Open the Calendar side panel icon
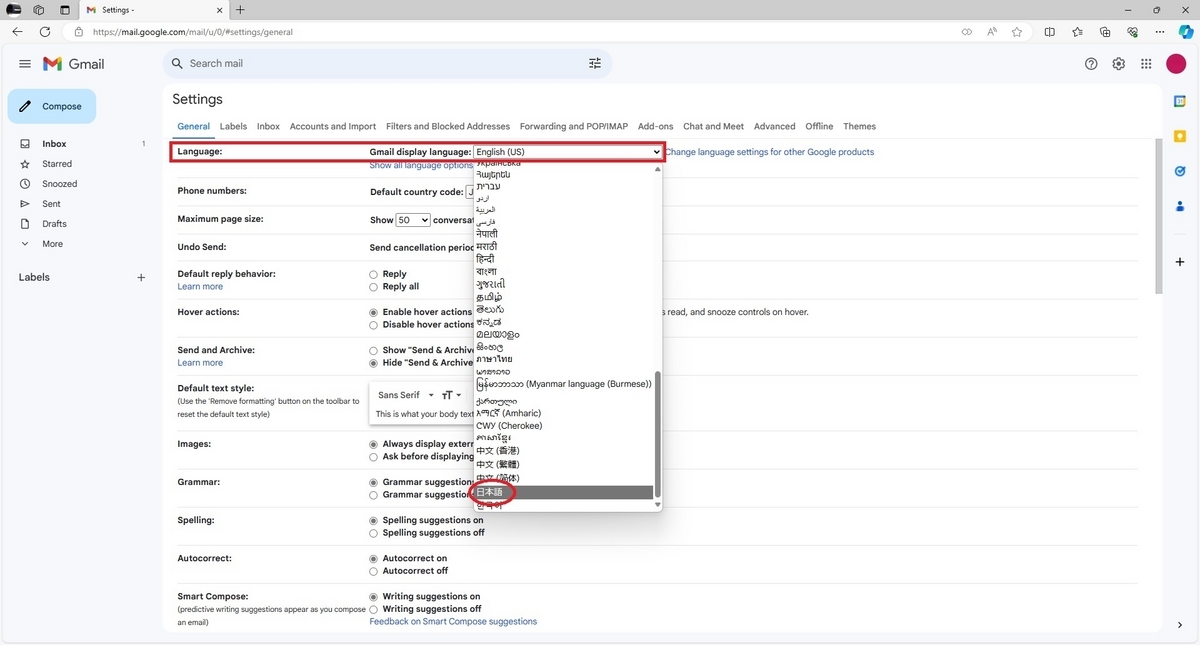 1180,101
